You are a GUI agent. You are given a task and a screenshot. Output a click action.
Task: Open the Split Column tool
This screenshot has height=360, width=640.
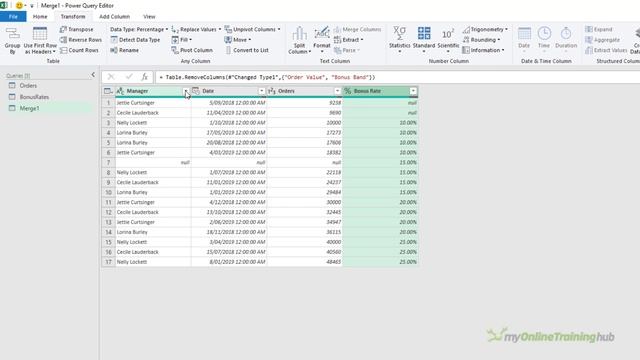click(299, 40)
